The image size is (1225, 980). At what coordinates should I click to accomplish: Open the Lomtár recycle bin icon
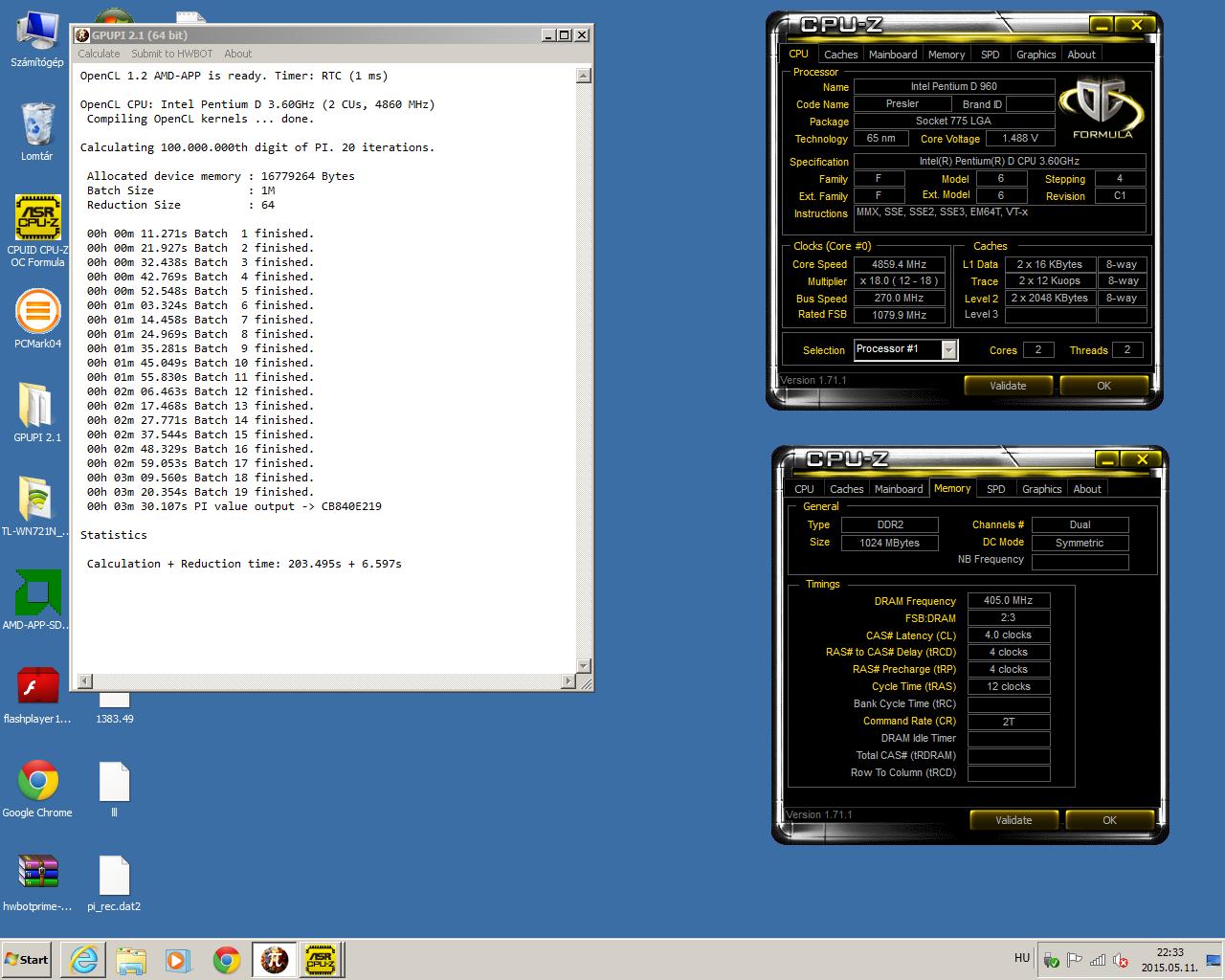coord(37,131)
